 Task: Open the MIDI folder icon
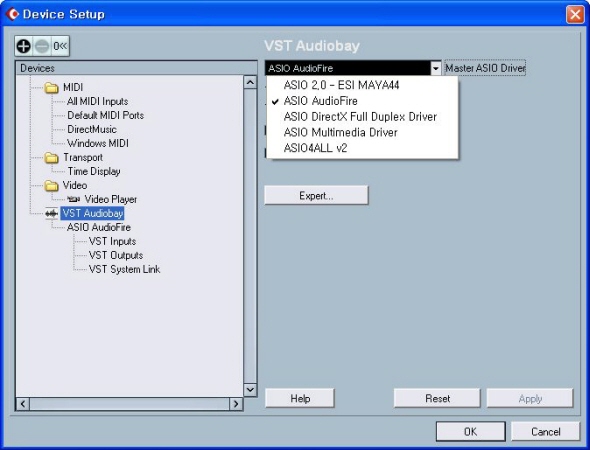coord(52,88)
